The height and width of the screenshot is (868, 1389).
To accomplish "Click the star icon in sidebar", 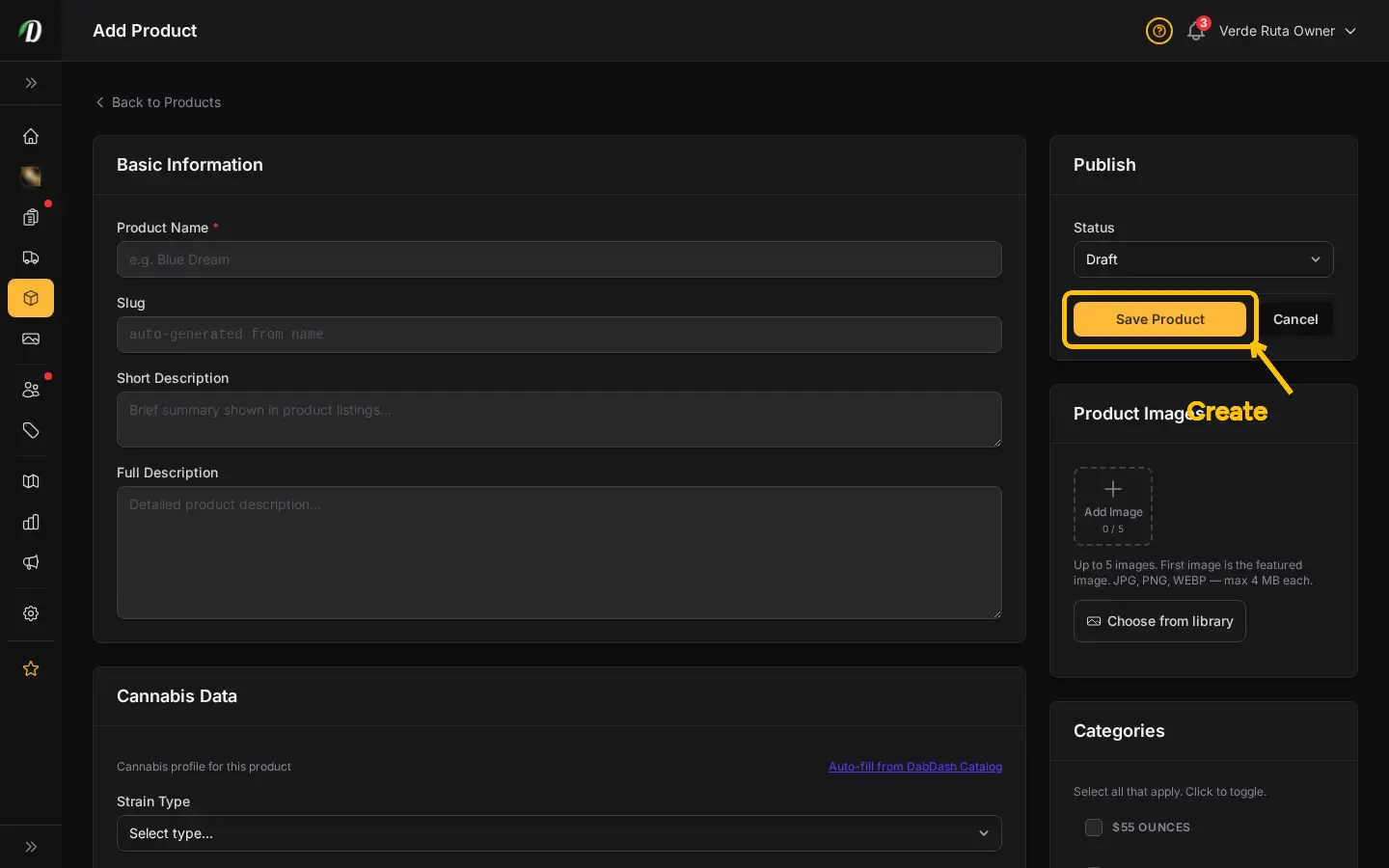I will pyautogui.click(x=31, y=668).
